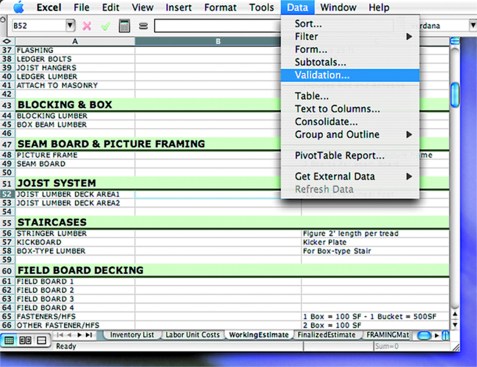Click cell JOIST LUMBER DECK AREA1
This screenshot has width=477, height=367.
pyautogui.click(x=75, y=194)
